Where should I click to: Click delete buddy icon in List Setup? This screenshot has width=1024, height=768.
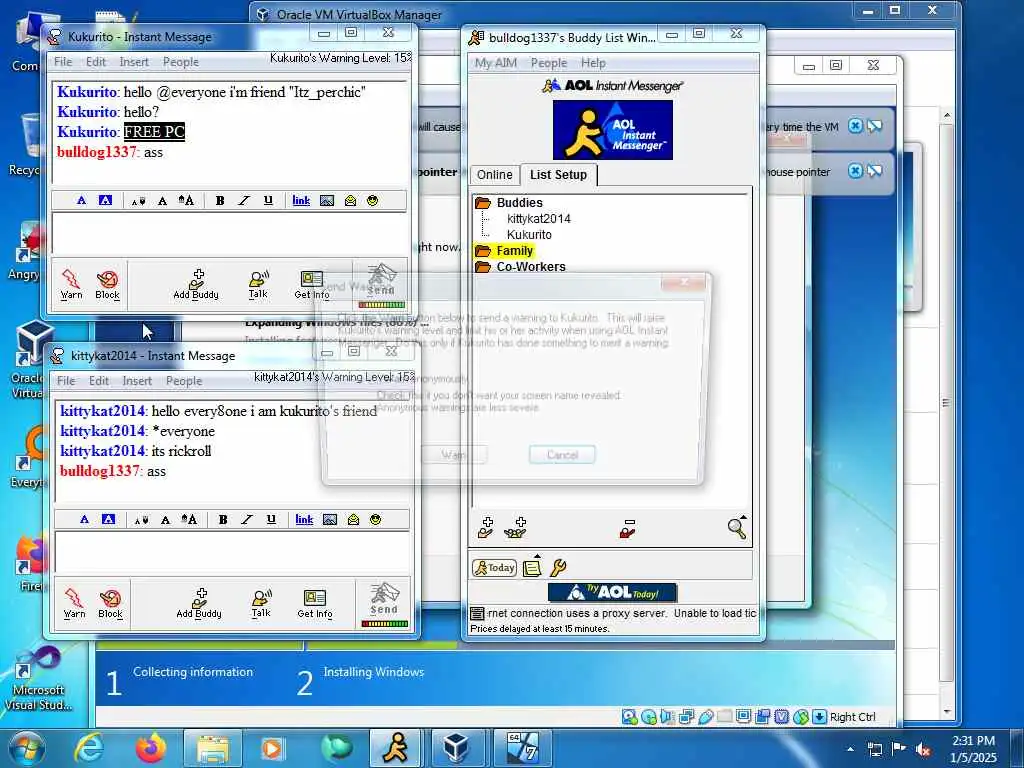628,529
